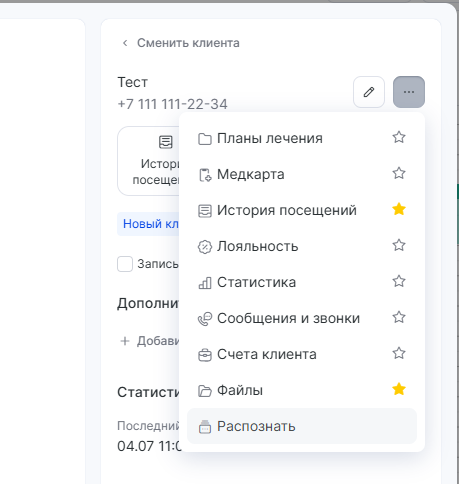Click the История посещений icon in menu
The width and height of the screenshot is (459, 484).
(205, 211)
